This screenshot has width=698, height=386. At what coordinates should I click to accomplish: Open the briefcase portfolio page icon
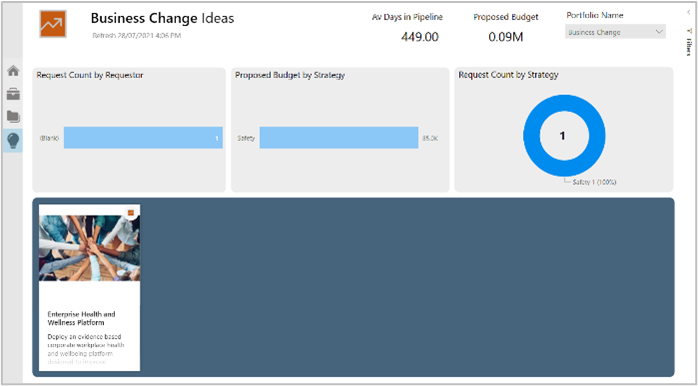pos(13,94)
